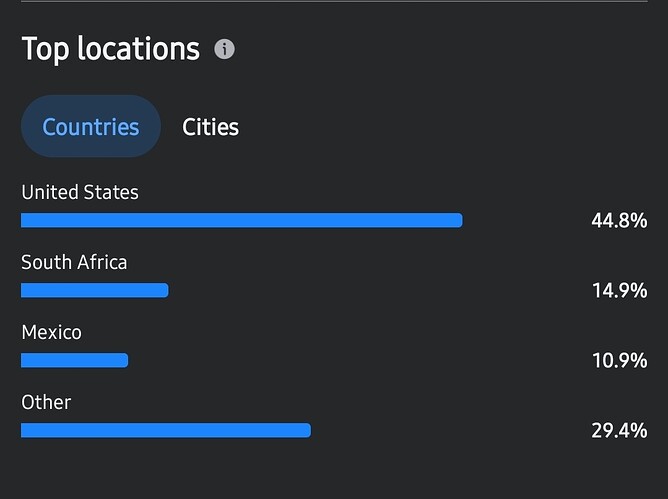Select the South Africa label
668x499 pixels.
pos(74,262)
